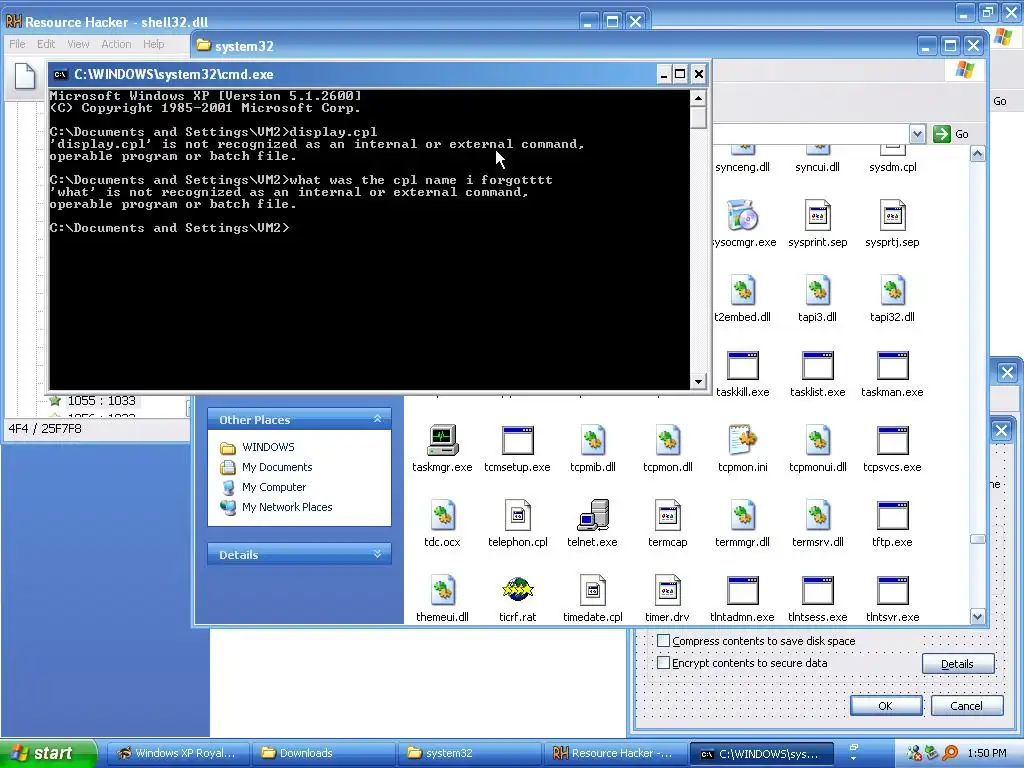Switch to Downloads taskbar item

[323, 753]
